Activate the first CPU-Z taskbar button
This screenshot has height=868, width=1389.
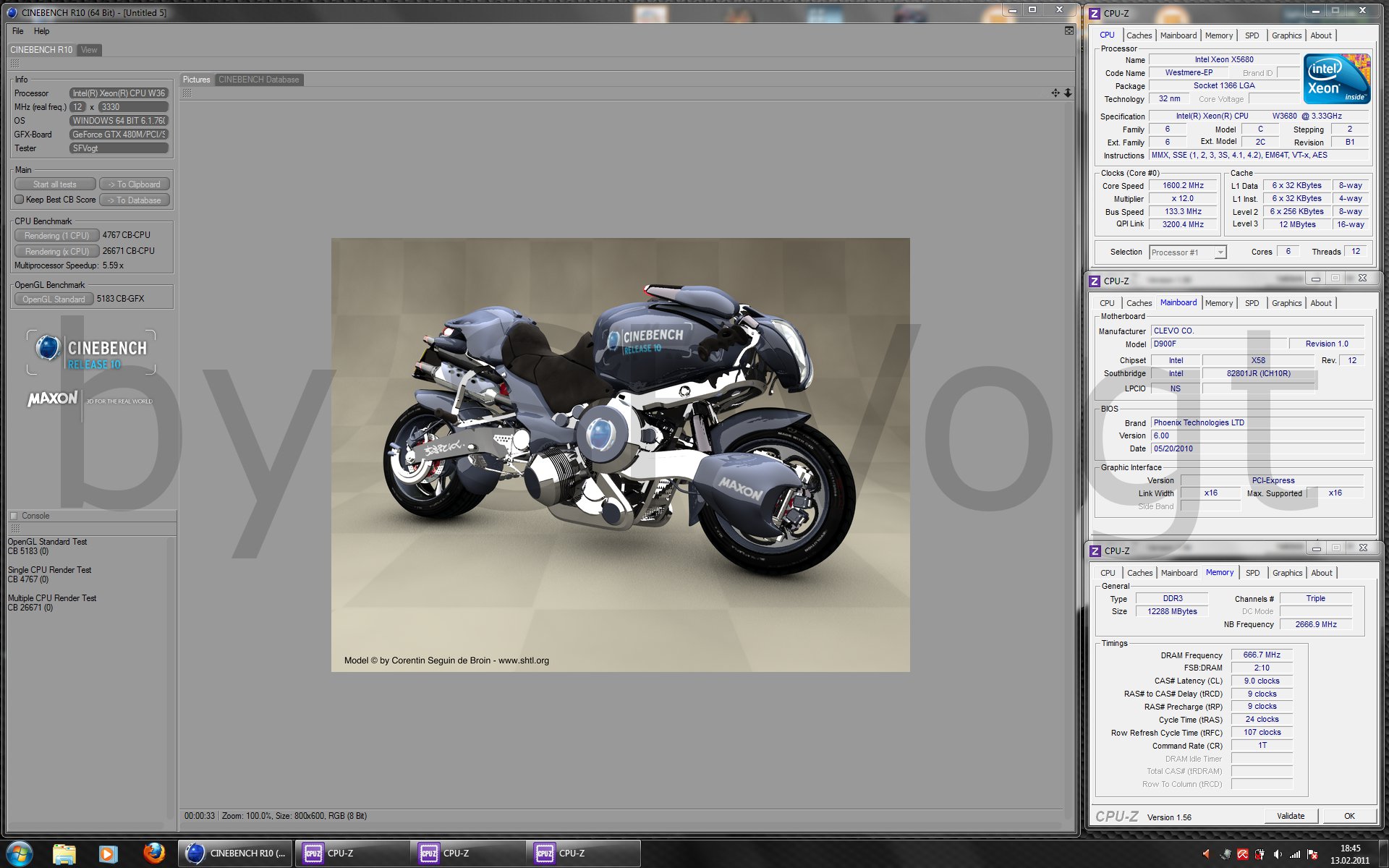(x=351, y=854)
